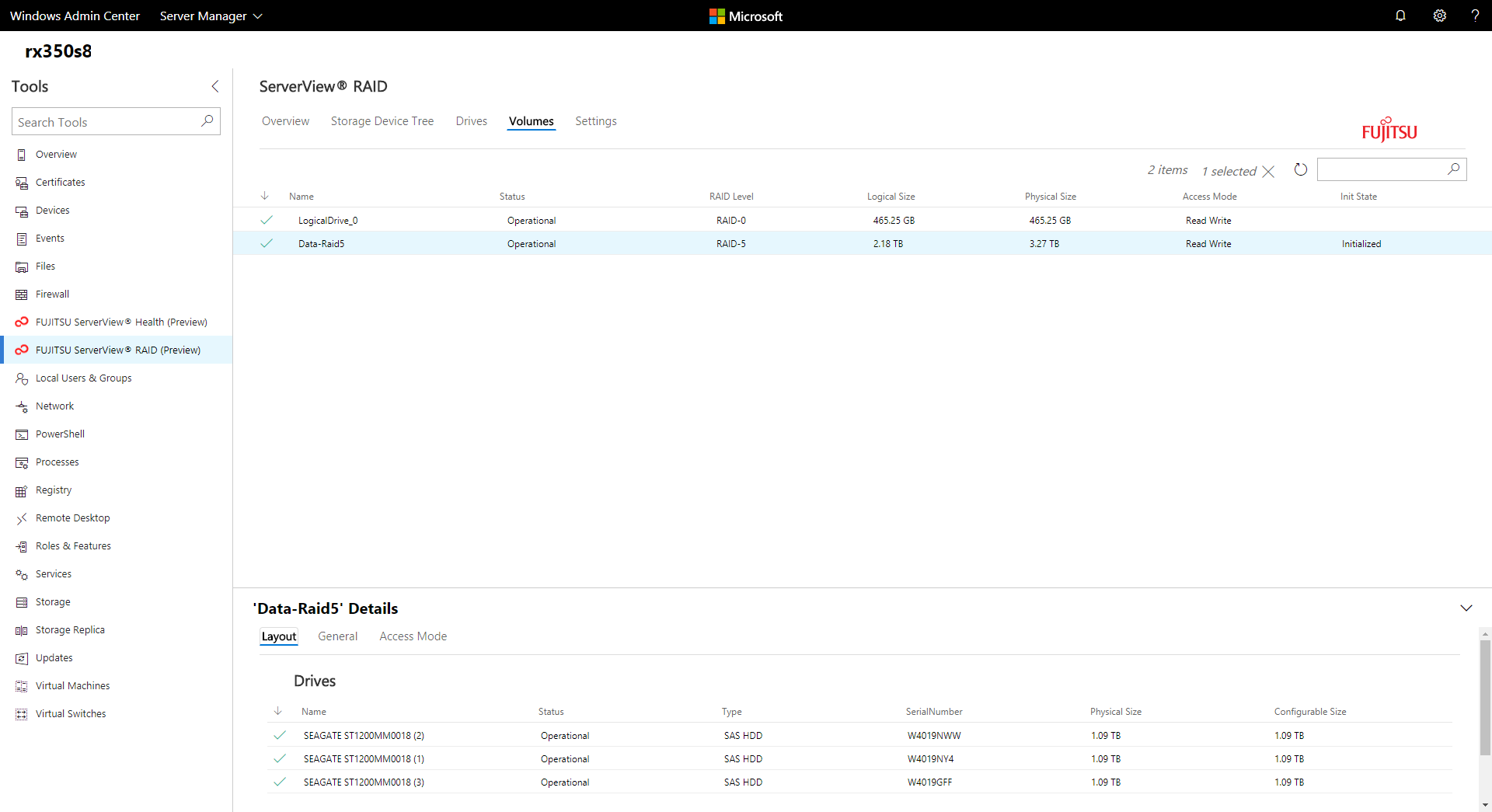This screenshot has width=1492, height=812.
Task: Sort volumes by Logical Size column
Action: (891, 197)
